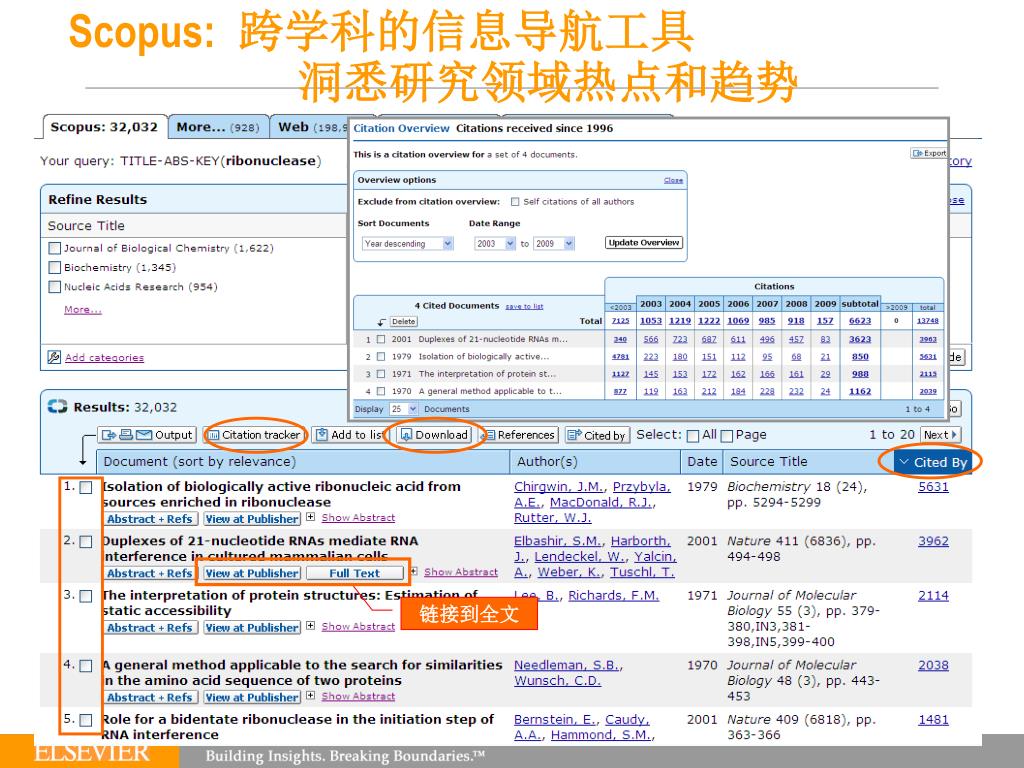This screenshot has height=768, width=1024.
Task: Check cited document 1 Duplexes row checkbox
Action: [380, 339]
